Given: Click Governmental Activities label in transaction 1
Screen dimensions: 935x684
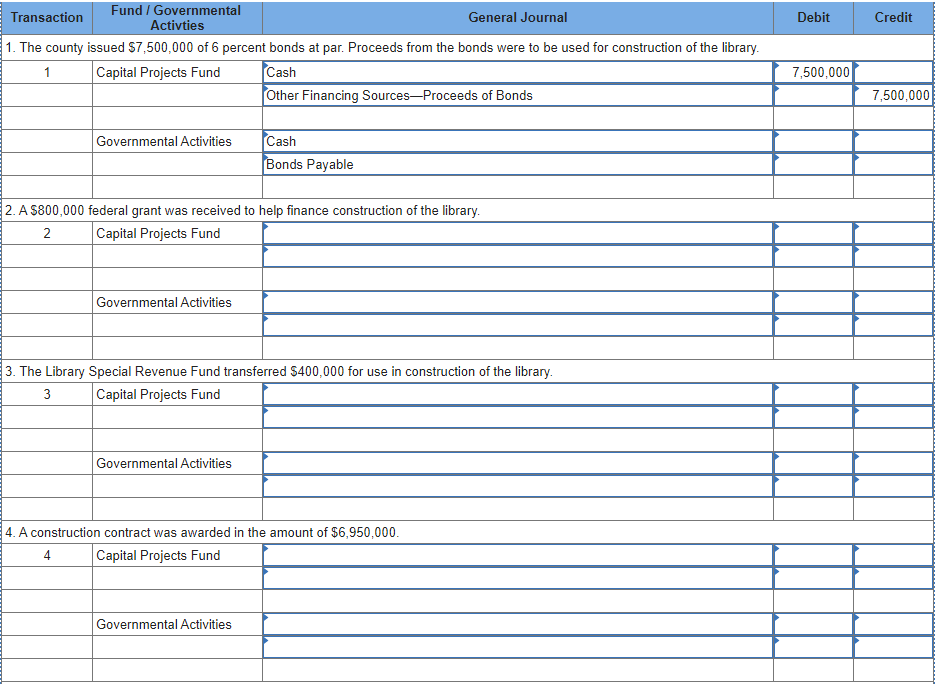Looking at the screenshot, I should click(164, 141).
